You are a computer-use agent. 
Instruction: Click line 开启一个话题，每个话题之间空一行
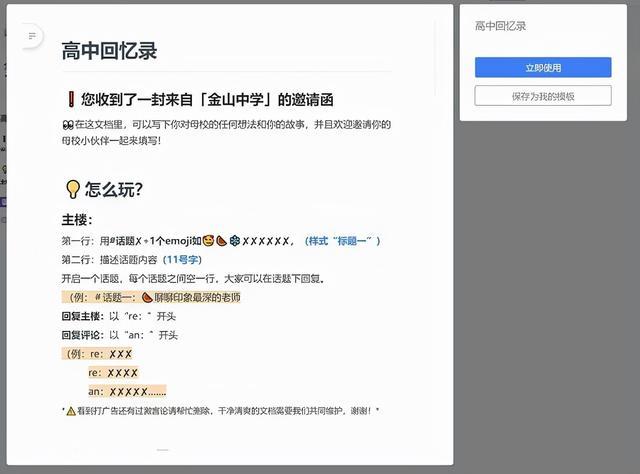pos(193,279)
